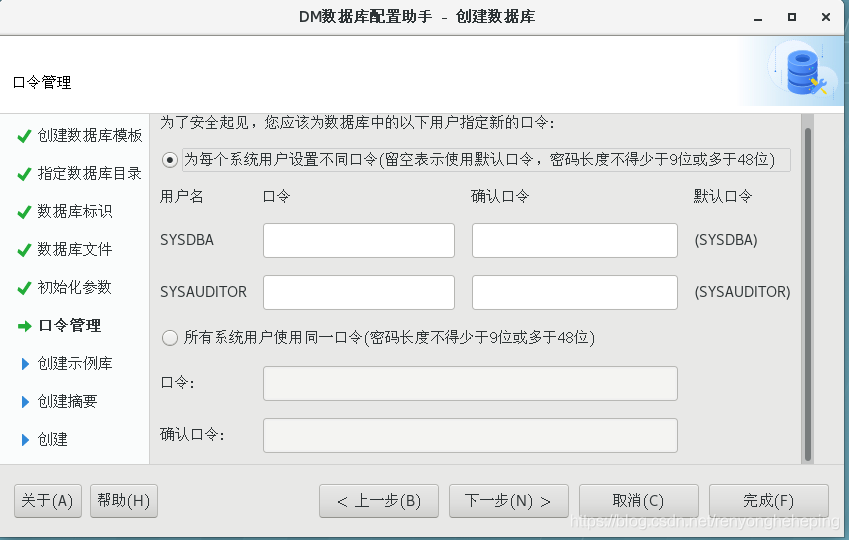Click the 初始化参数 step green checkmark
This screenshot has height=540, width=849.
pos(24,288)
